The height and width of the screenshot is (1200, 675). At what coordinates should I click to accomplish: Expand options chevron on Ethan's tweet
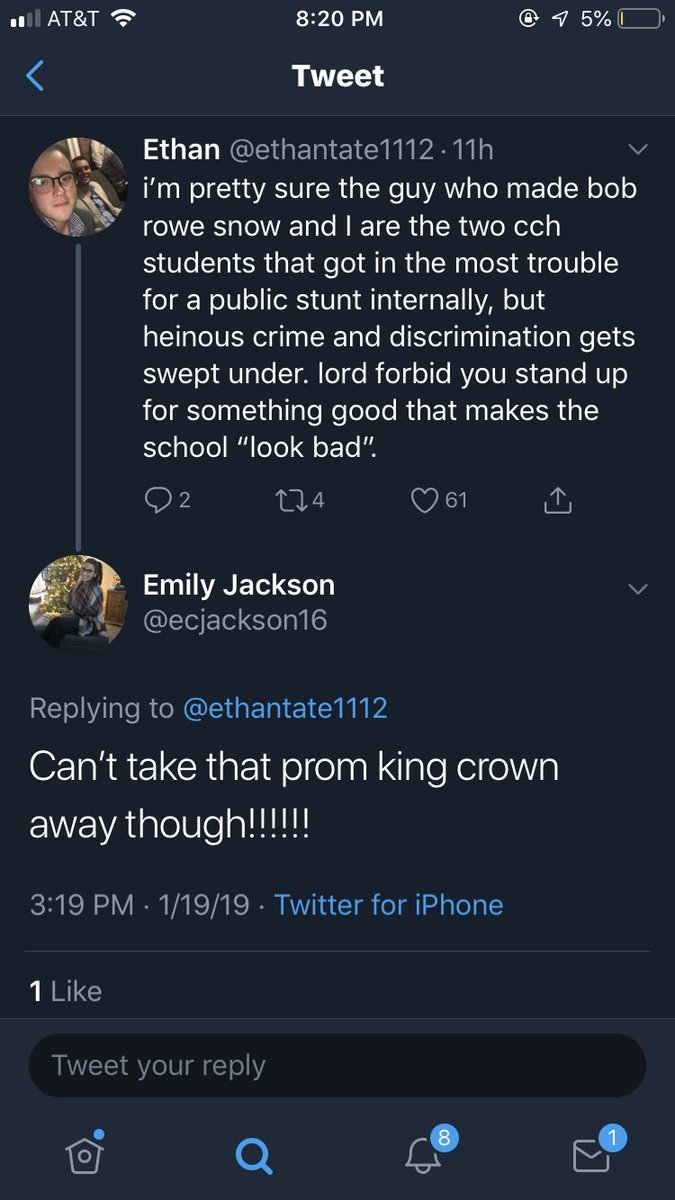pyautogui.click(x=637, y=150)
